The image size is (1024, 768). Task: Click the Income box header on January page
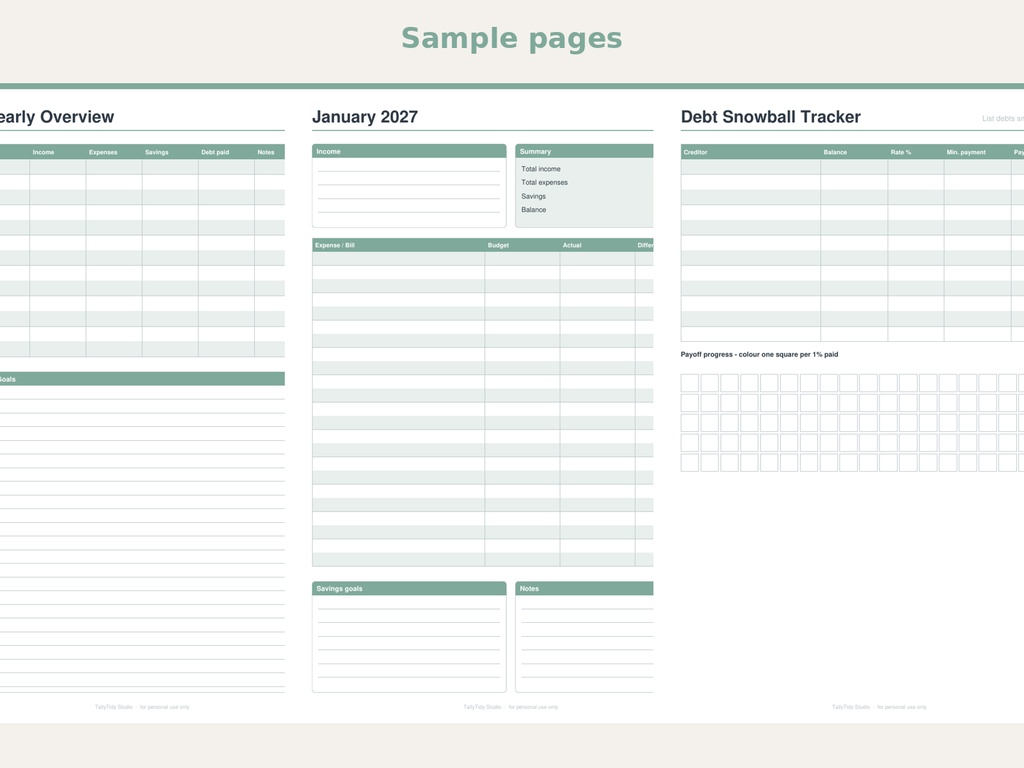tap(409, 152)
